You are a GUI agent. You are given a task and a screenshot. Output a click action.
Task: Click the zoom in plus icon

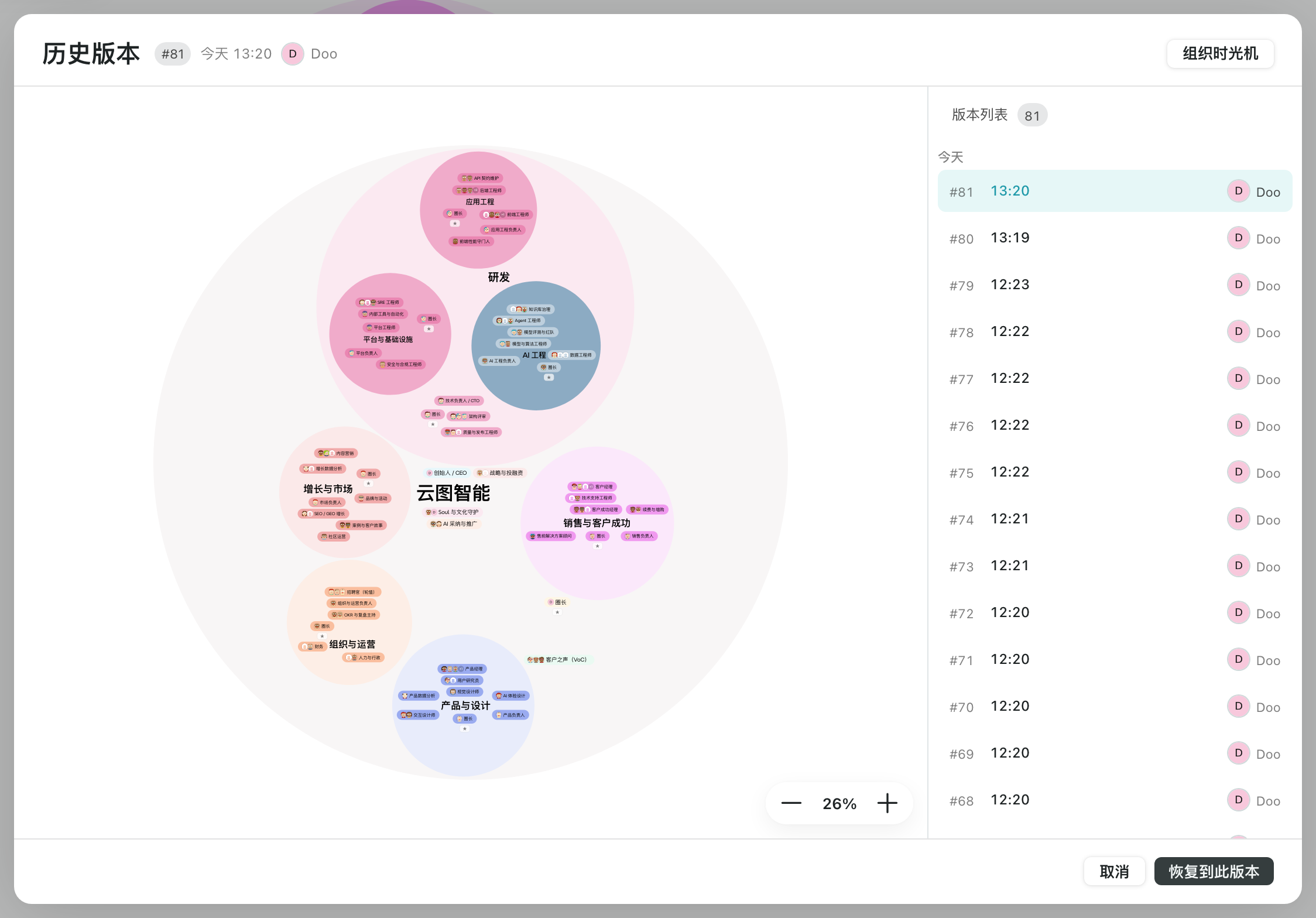tap(887, 803)
